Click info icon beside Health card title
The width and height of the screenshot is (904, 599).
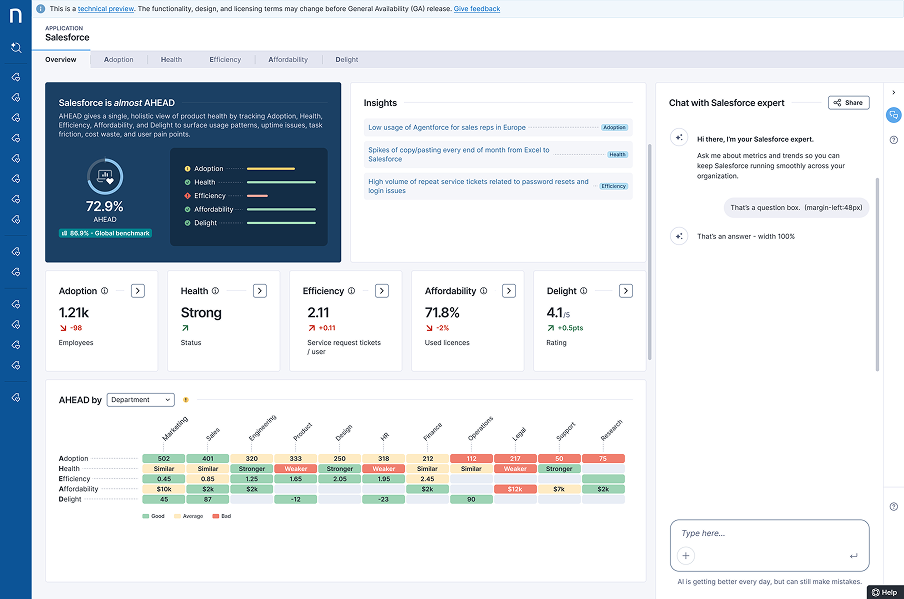click(215, 291)
